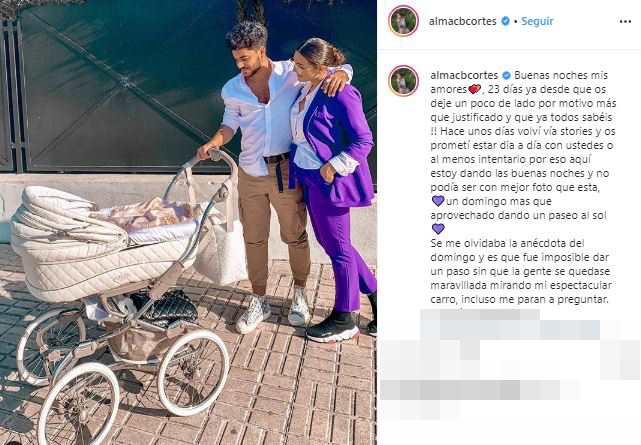Image resolution: width=641 pixels, height=445 pixels.
Task: Click the verified badge in the caption
Action: (507, 75)
